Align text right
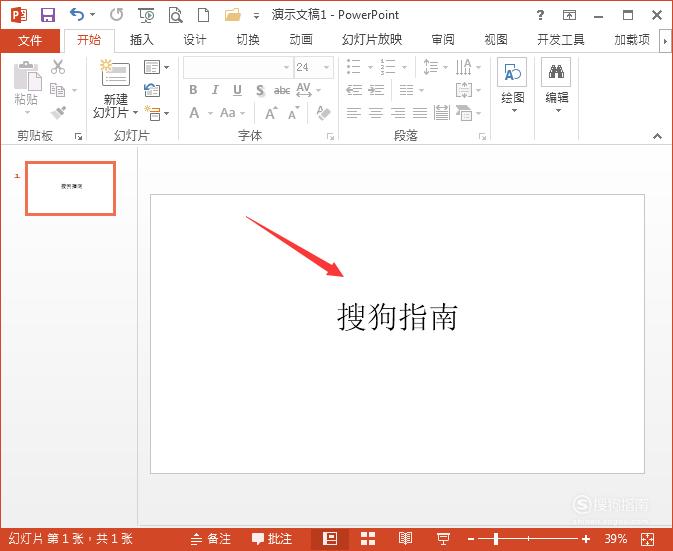This screenshot has width=673, height=551. [398, 113]
